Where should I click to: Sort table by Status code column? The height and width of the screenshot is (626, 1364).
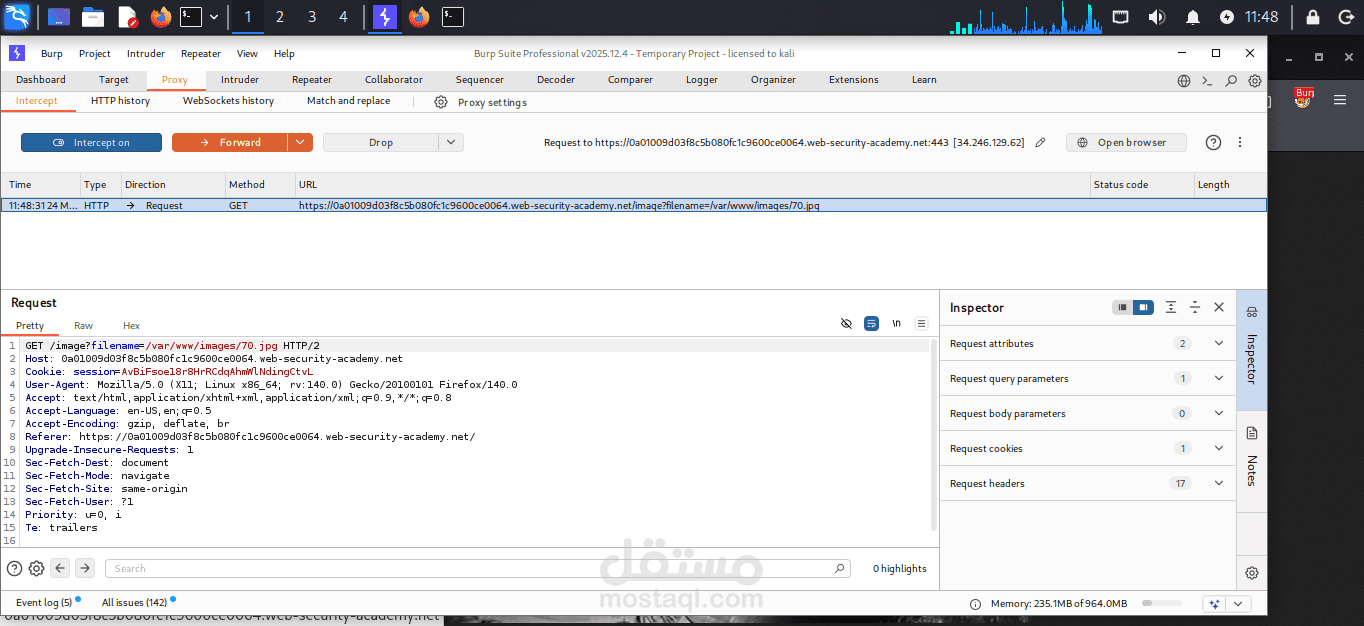tap(1142, 185)
